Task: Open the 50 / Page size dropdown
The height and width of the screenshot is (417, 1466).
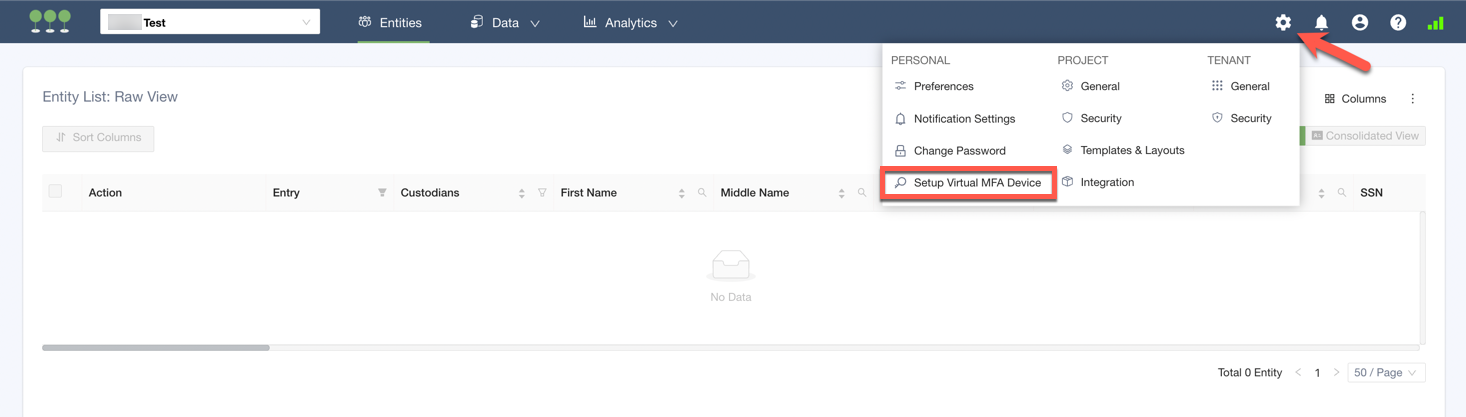Action: pyautogui.click(x=1385, y=373)
